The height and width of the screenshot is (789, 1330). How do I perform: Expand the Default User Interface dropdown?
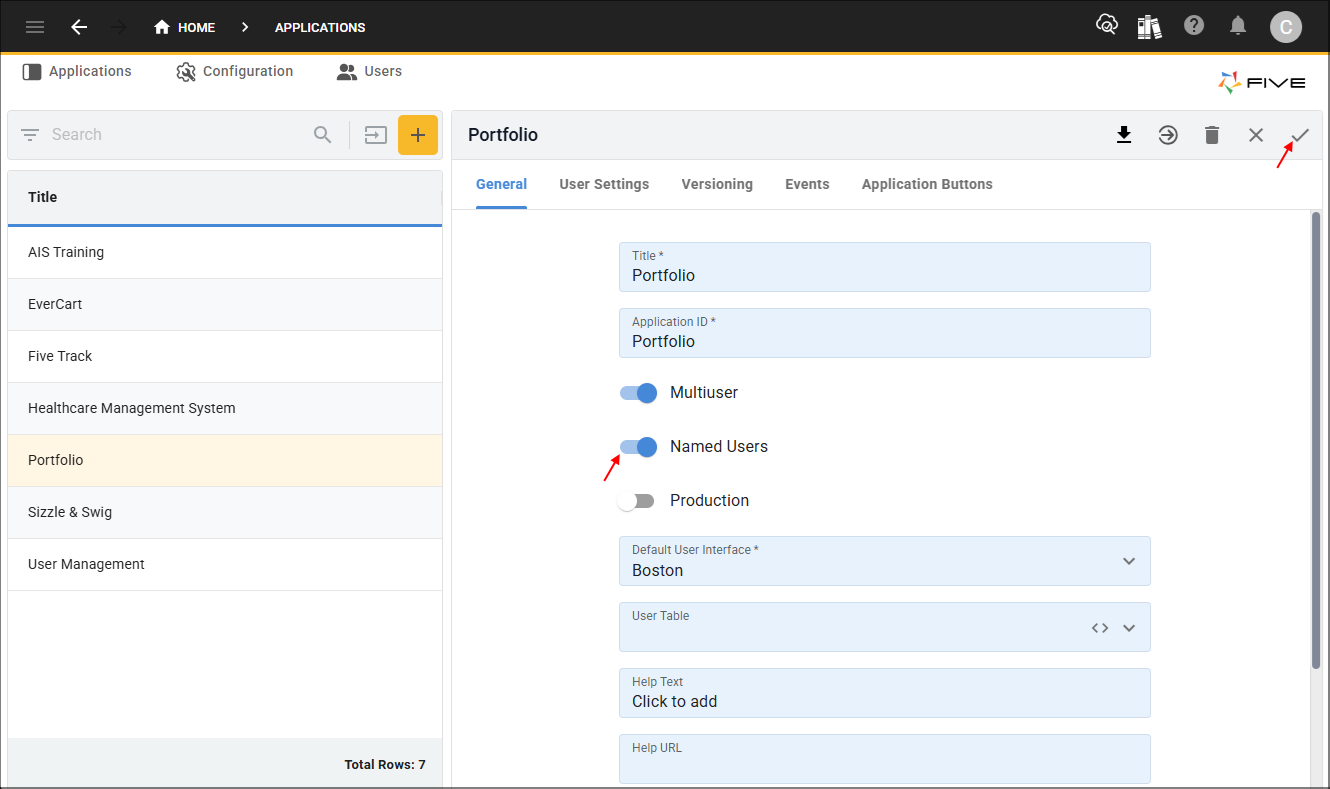1129,561
